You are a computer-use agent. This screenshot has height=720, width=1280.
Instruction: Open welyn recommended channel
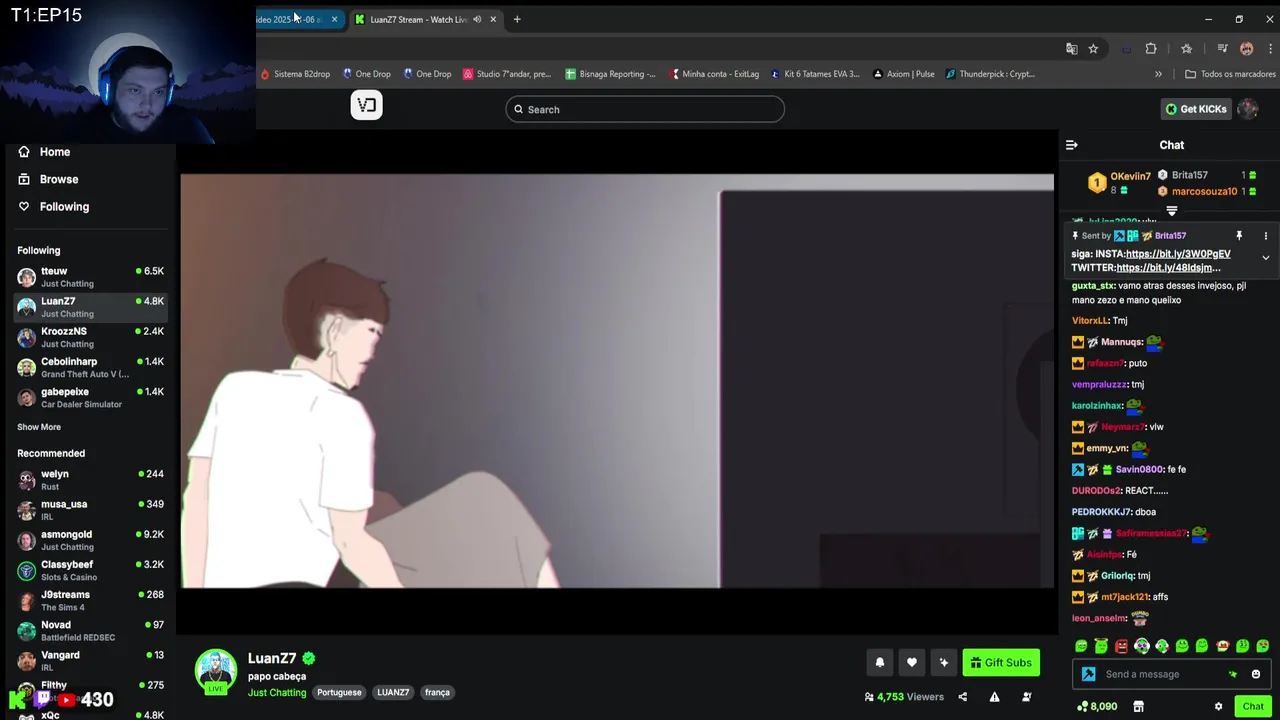(90, 480)
